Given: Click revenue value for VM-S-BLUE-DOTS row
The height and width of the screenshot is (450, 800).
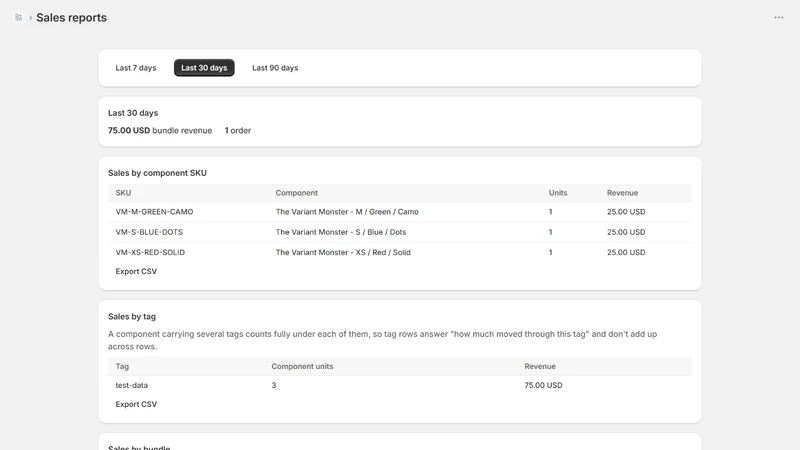Looking at the screenshot, I should (x=626, y=232).
